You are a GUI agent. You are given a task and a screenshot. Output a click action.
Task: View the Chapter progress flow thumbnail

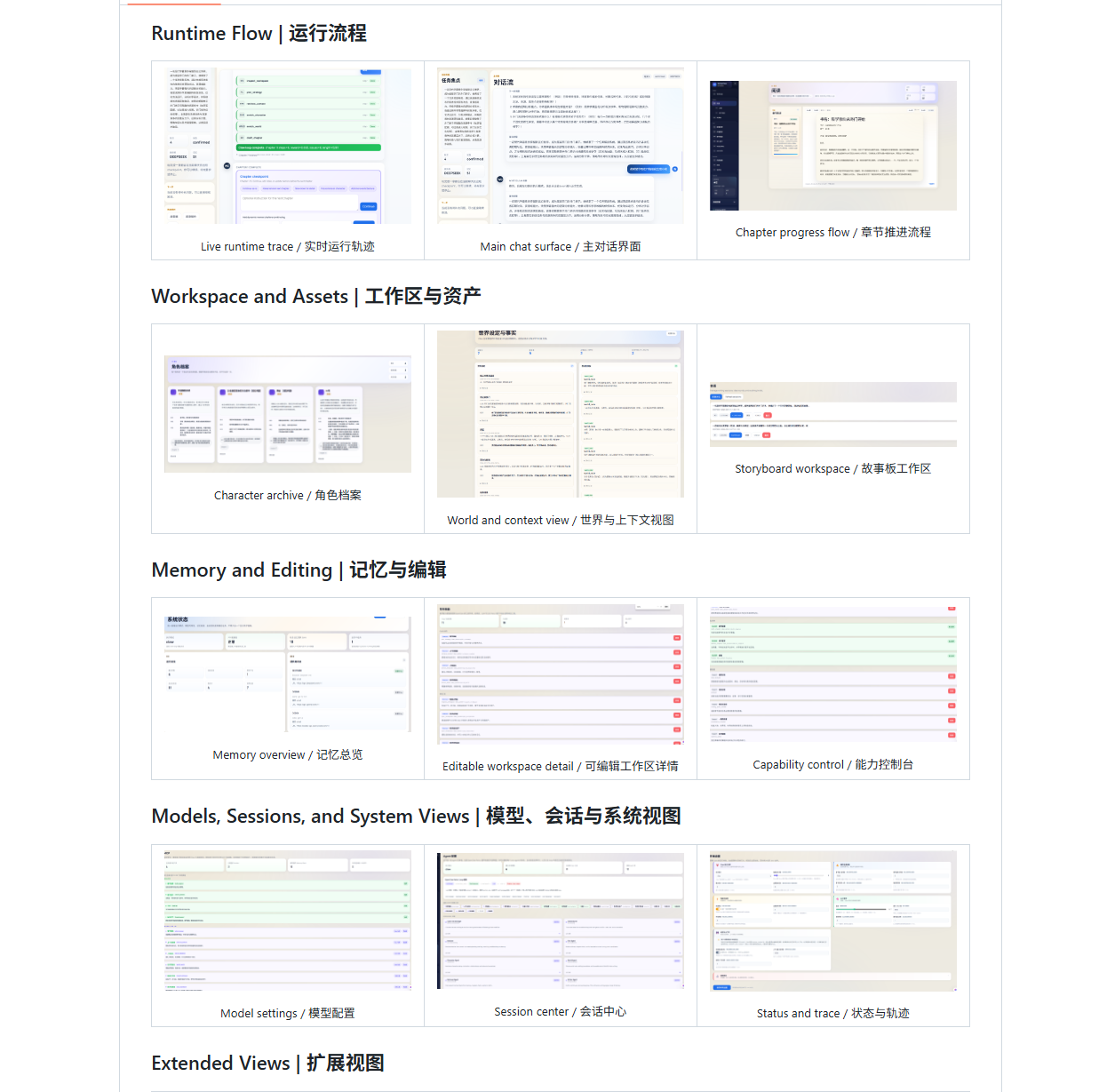click(832, 146)
